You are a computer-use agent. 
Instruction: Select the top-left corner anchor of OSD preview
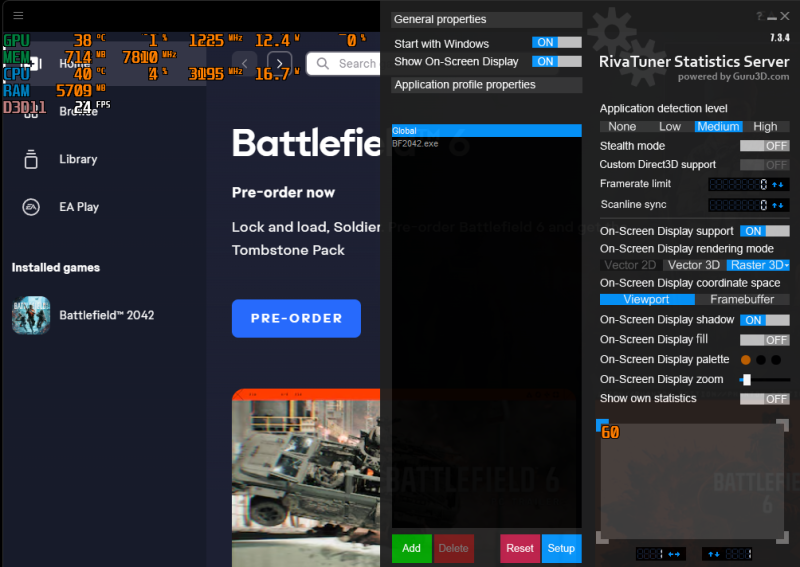(x=603, y=425)
